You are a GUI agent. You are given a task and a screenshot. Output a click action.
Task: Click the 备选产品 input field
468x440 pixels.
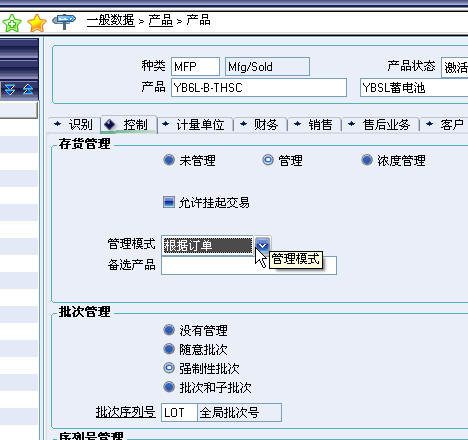249,265
